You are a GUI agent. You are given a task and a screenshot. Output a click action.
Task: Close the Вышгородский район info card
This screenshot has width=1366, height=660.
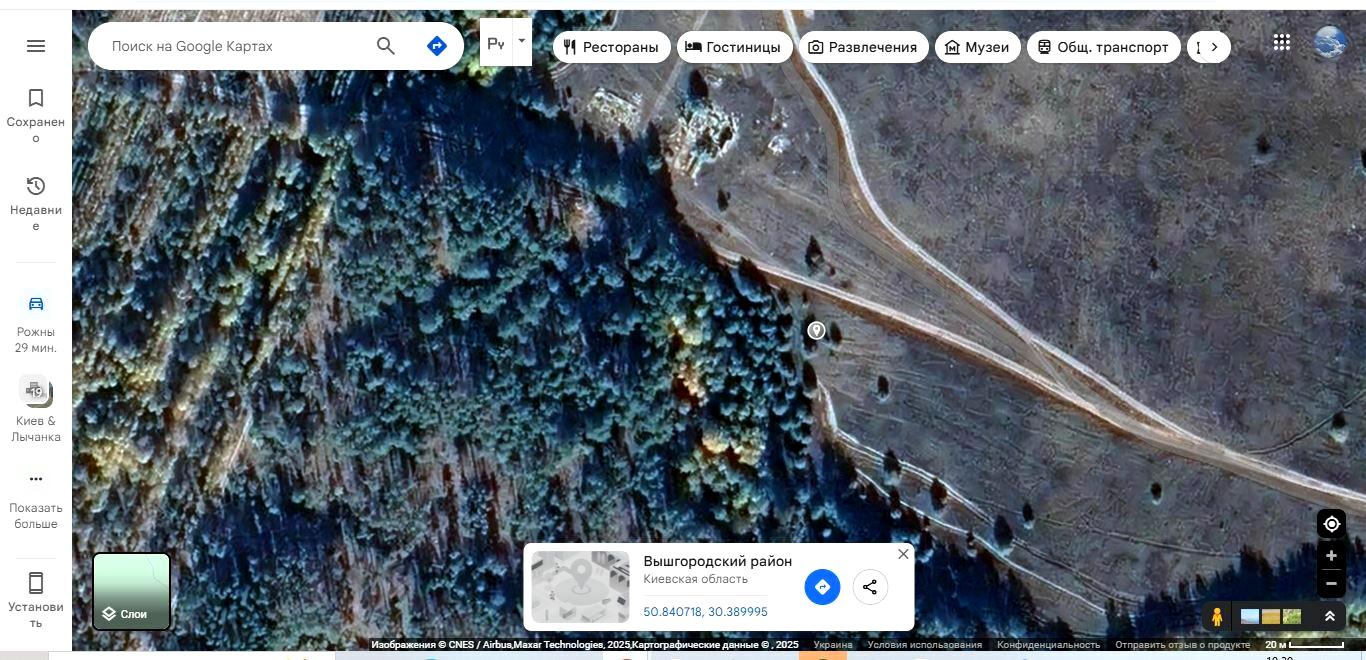[903, 554]
